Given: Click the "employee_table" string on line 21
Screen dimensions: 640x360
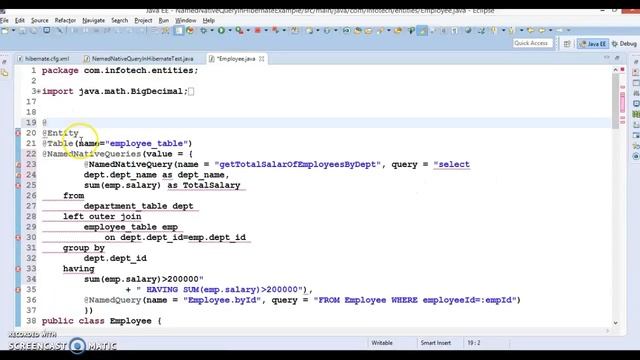Looking at the screenshot, I should click(x=147, y=144).
